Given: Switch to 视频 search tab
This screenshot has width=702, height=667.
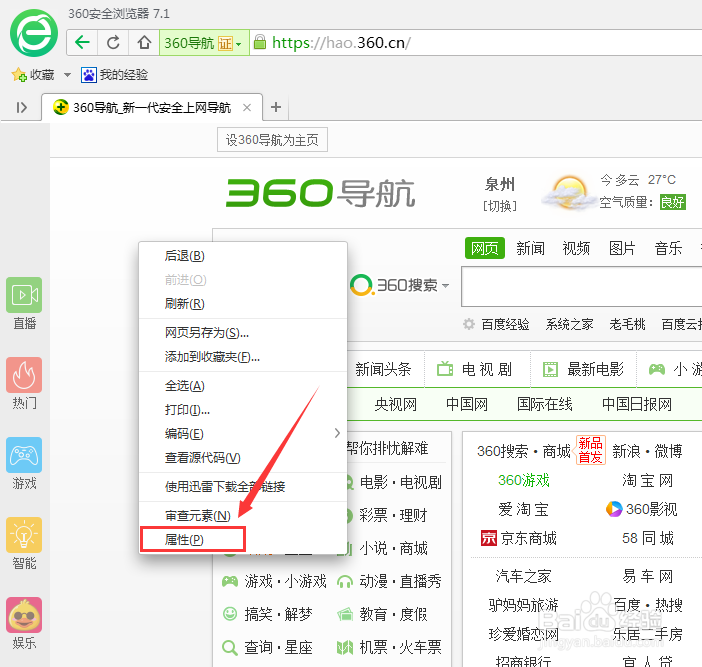Looking at the screenshot, I should coord(576,248).
